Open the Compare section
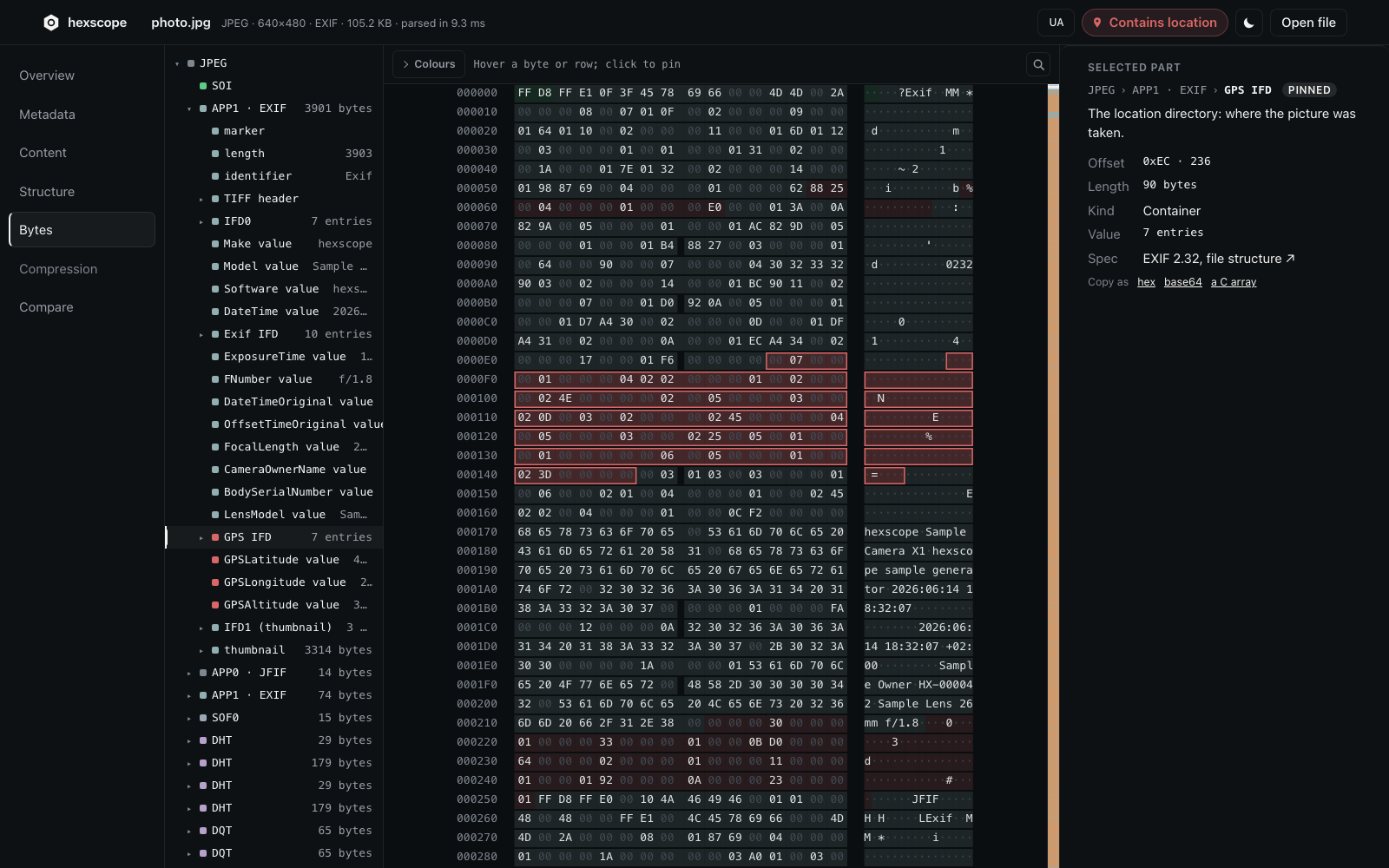Image resolution: width=1389 pixels, height=868 pixels. (82, 307)
